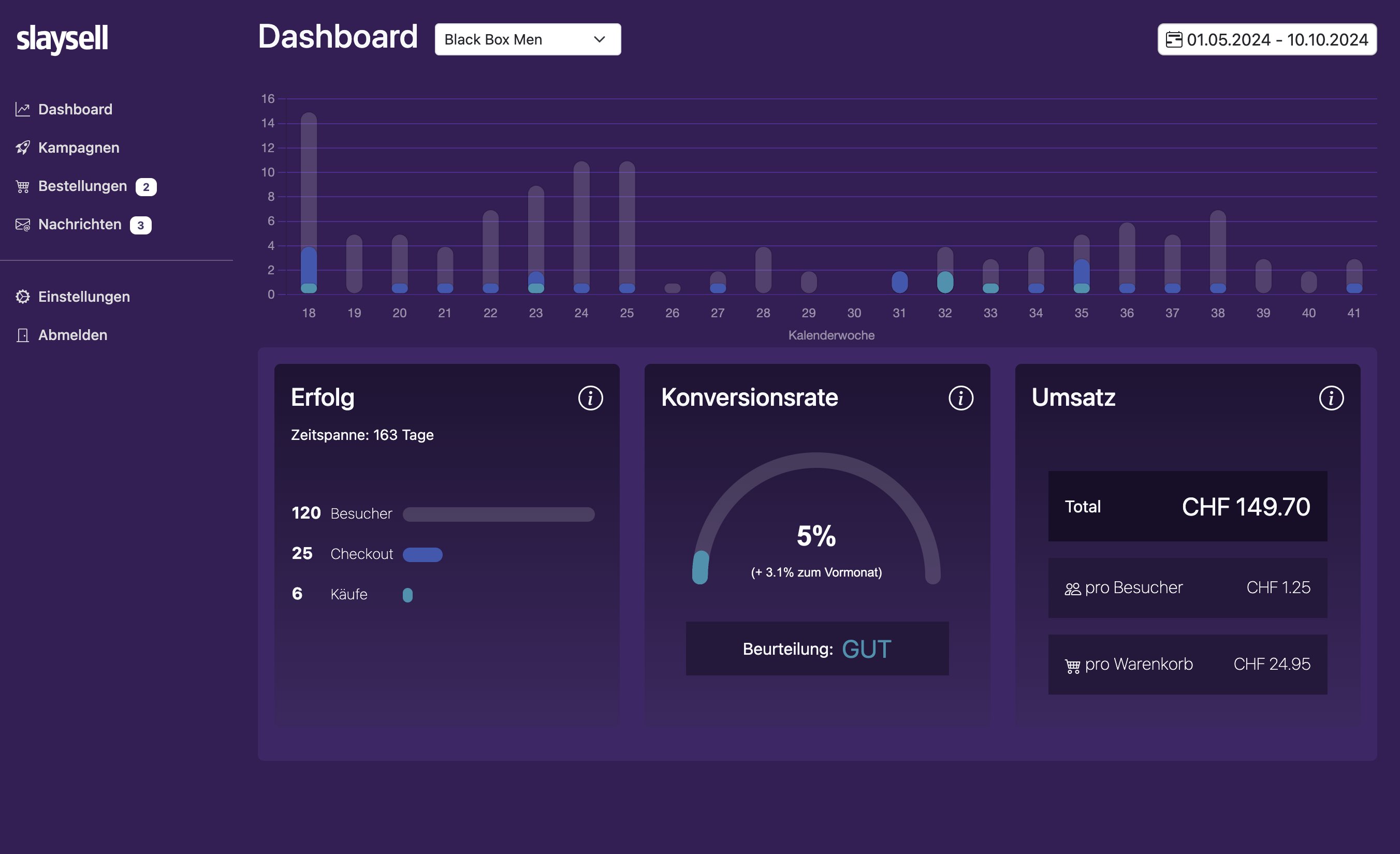Viewport: 1400px width, 854px height.
Task: Click the '(+ 3.1% zum Vormonat)' text
Action: coord(816,572)
